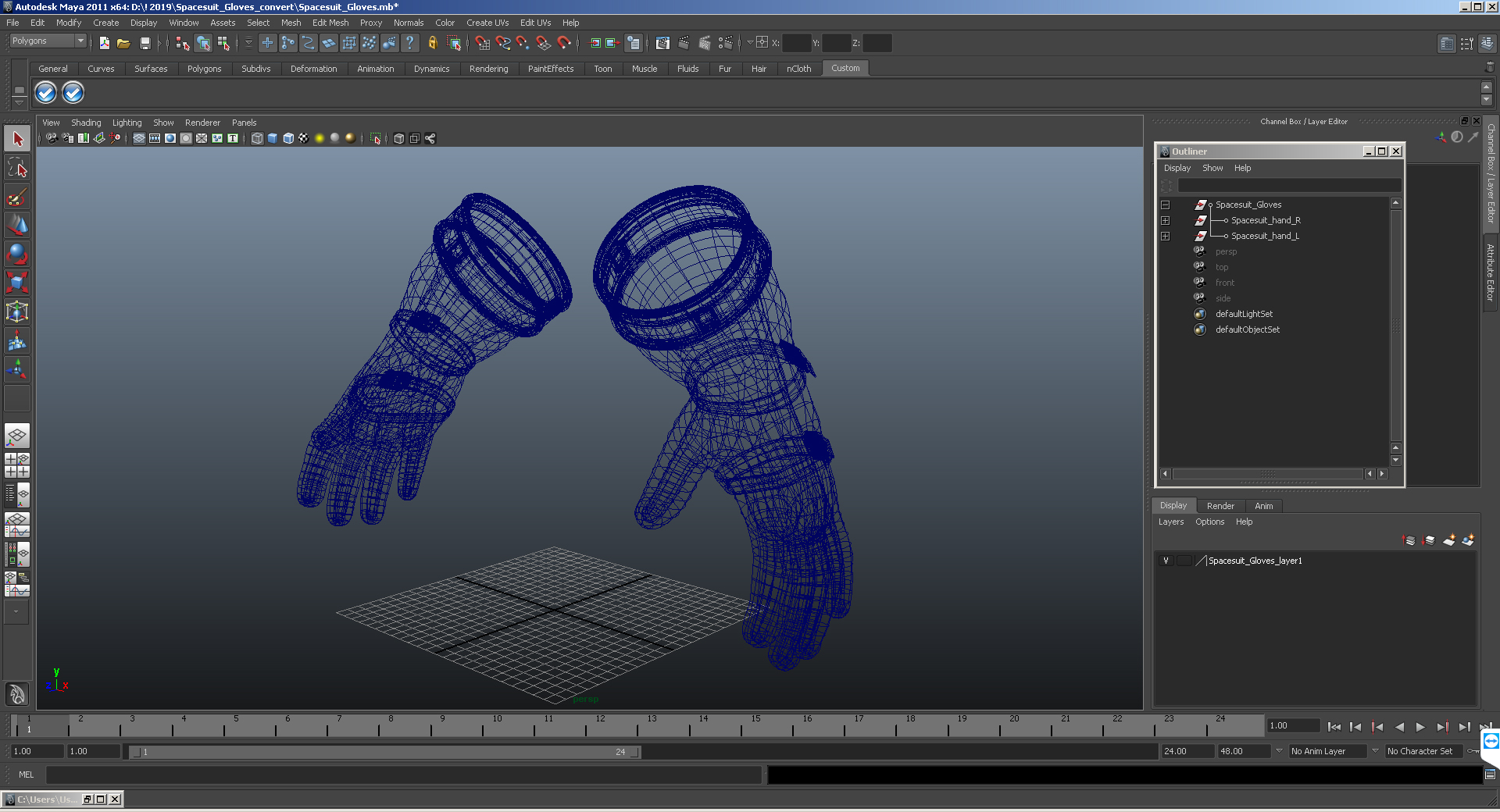
Task: Open the Edit Mesh menu
Action: pyautogui.click(x=330, y=23)
